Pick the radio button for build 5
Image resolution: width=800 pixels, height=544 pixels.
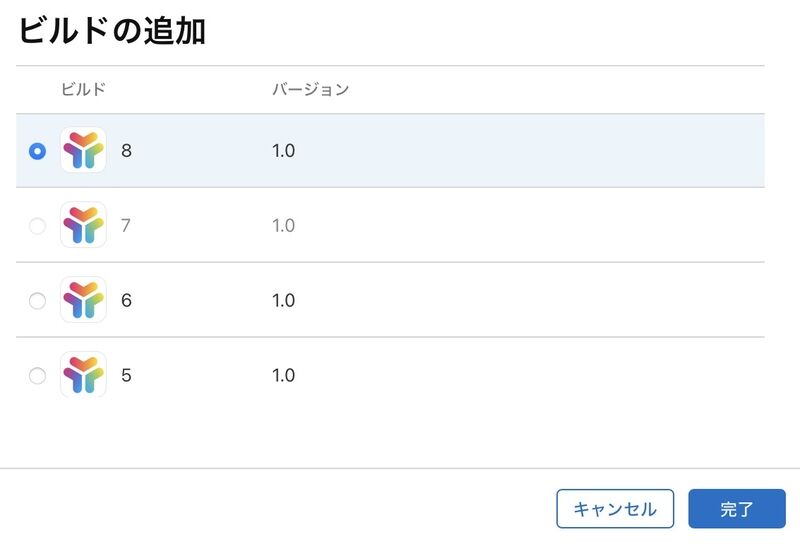(37, 376)
